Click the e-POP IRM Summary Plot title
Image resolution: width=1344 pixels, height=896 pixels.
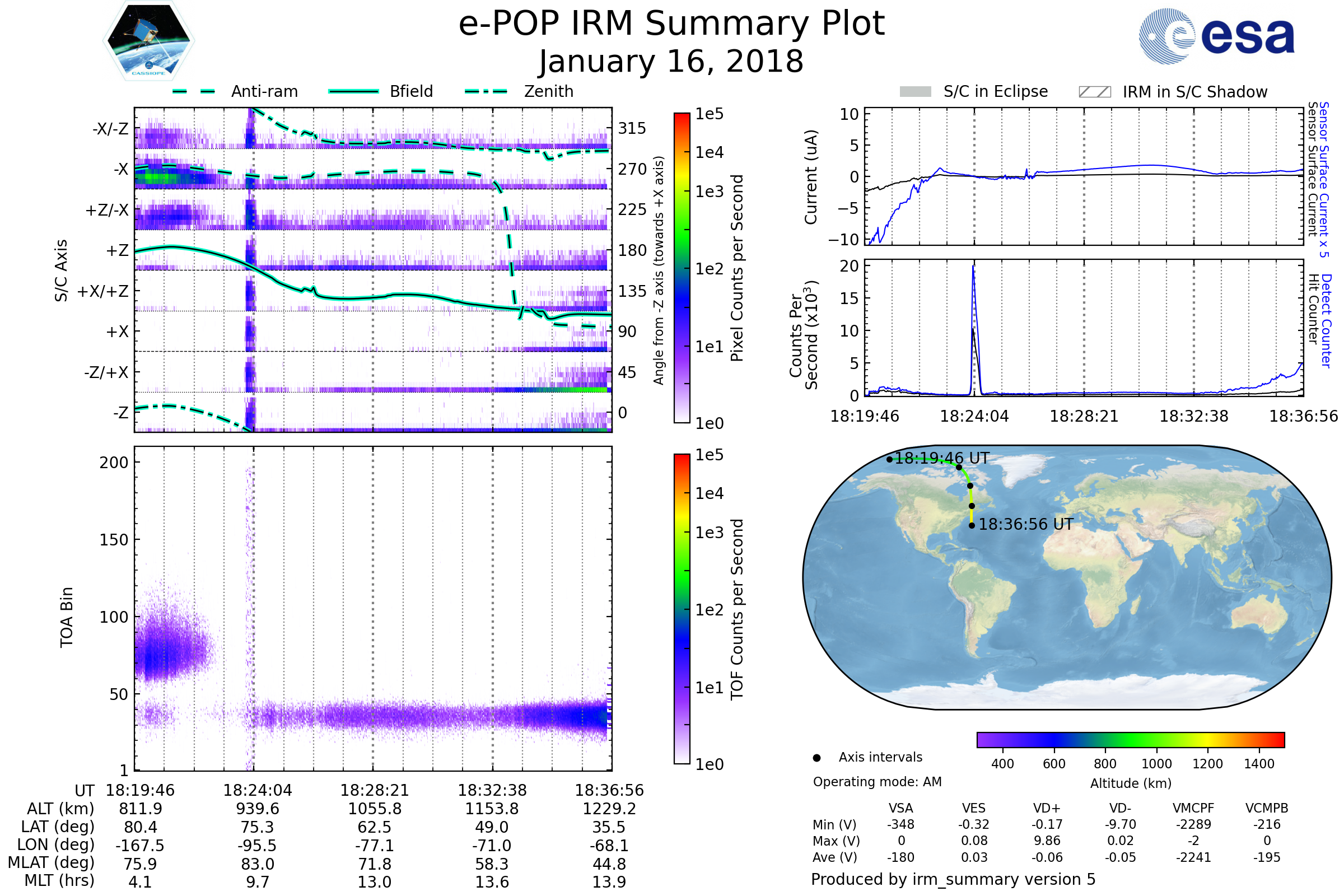tap(671, 24)
